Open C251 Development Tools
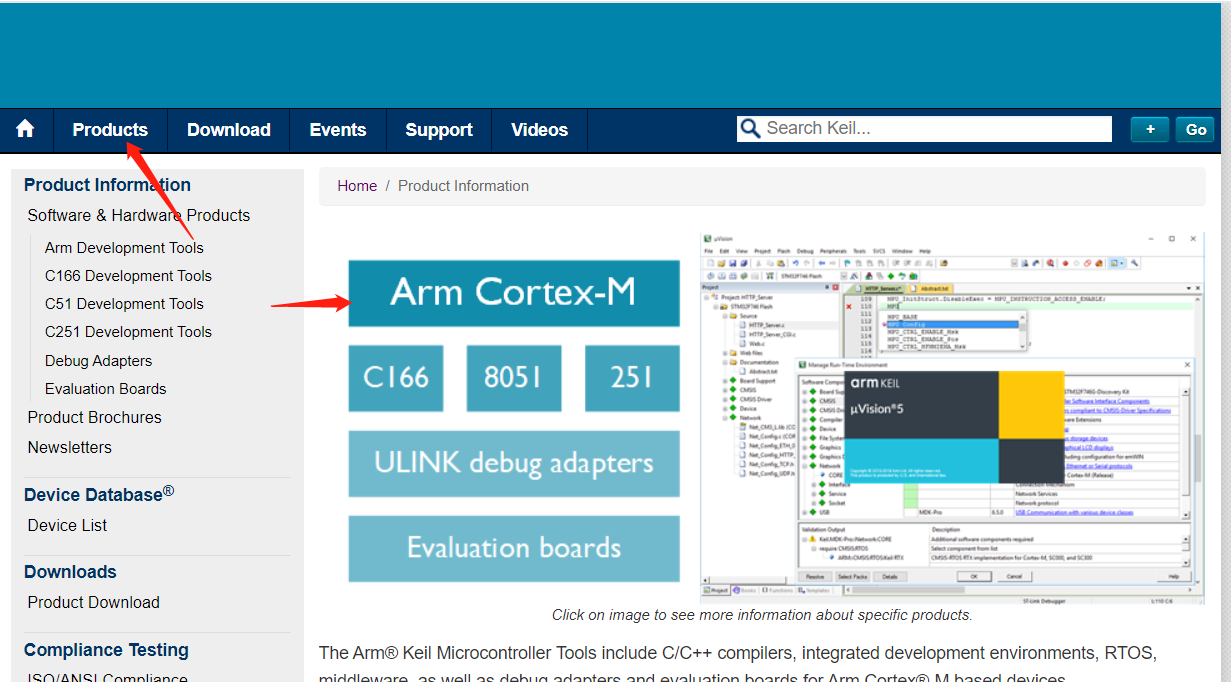The width and height of the screenshot is (1231, 682). point(128,332)
